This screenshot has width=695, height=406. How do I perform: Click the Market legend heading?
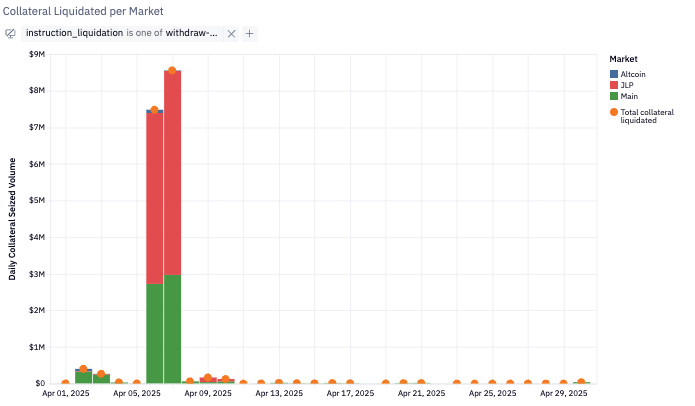[622, 59]
